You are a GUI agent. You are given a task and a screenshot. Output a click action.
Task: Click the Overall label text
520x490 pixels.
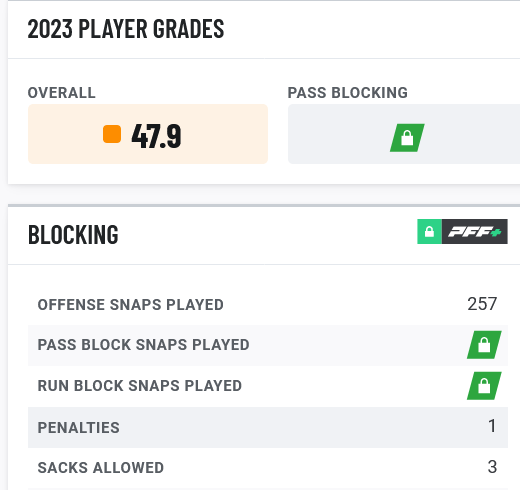(x=62, y=93)
